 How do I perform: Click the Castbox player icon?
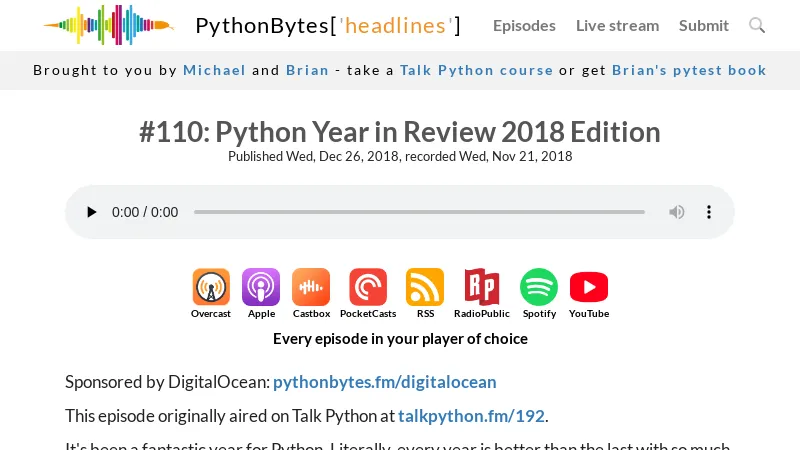coord(311,287)
